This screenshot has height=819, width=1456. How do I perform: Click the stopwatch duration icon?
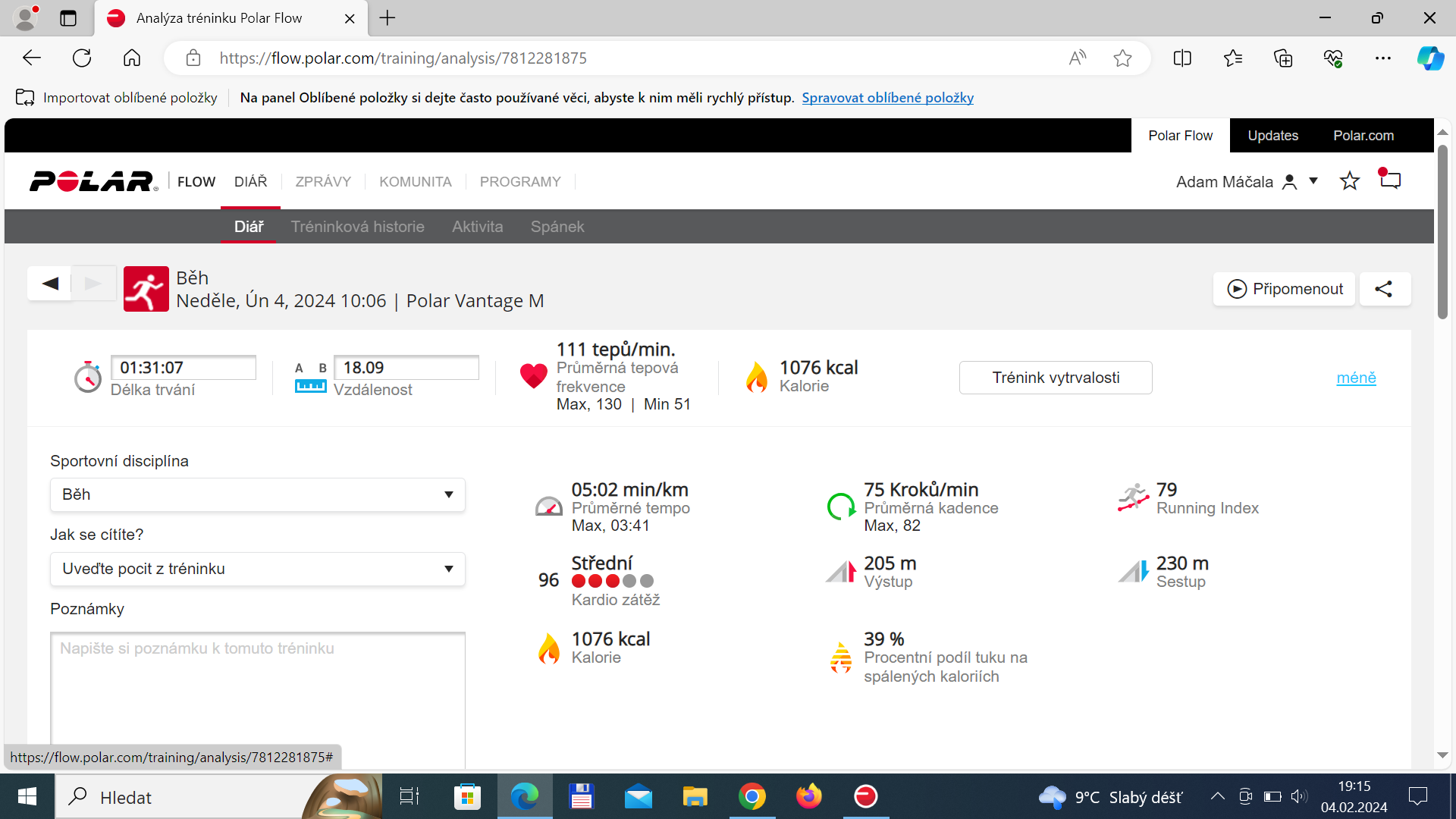(88, 377)
